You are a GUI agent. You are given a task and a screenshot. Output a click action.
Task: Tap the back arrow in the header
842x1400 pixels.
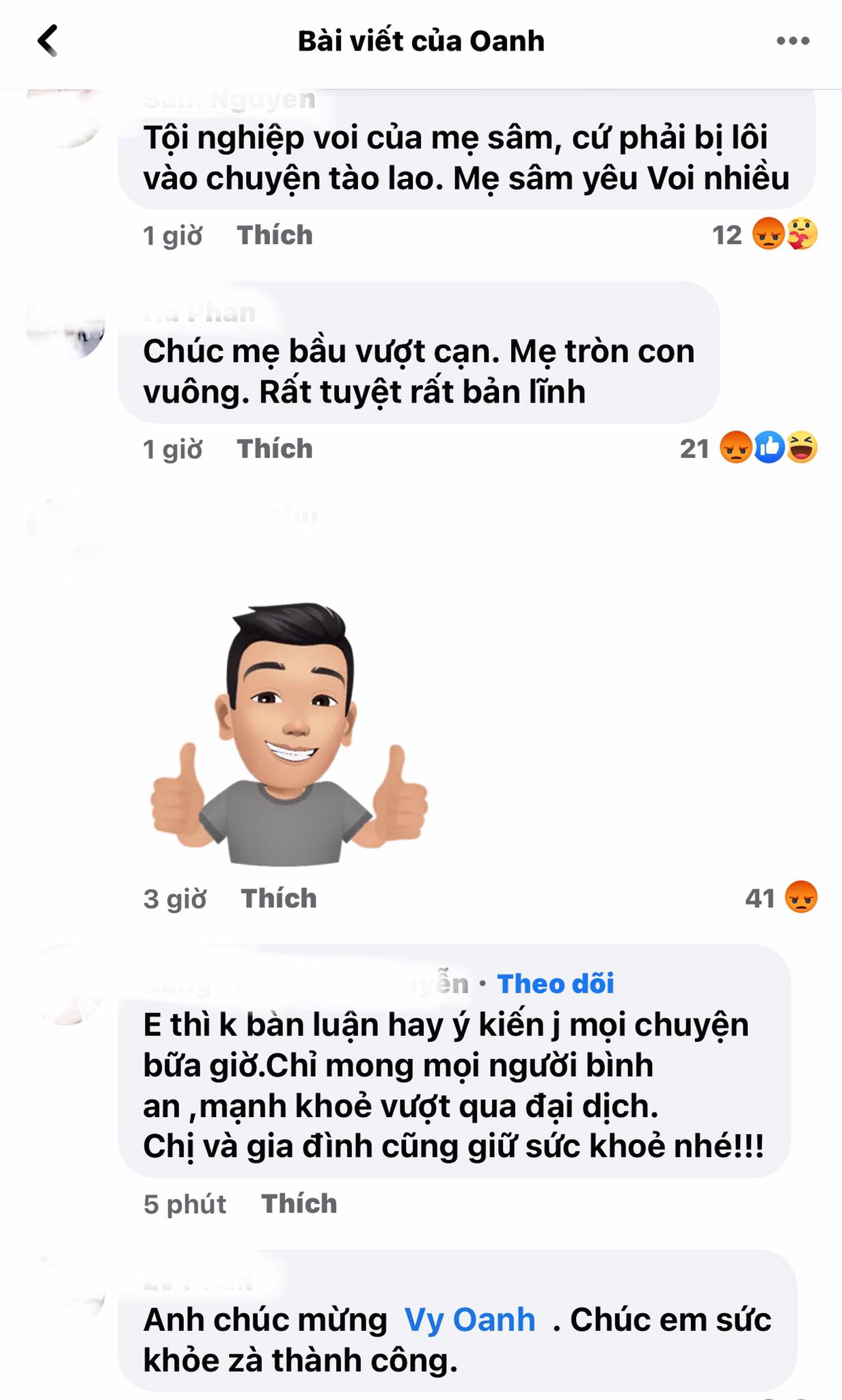47,41
